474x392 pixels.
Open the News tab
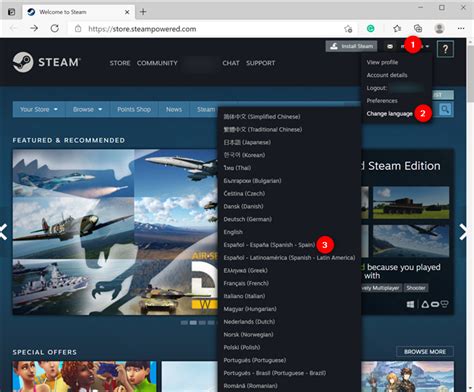point(174,109)
